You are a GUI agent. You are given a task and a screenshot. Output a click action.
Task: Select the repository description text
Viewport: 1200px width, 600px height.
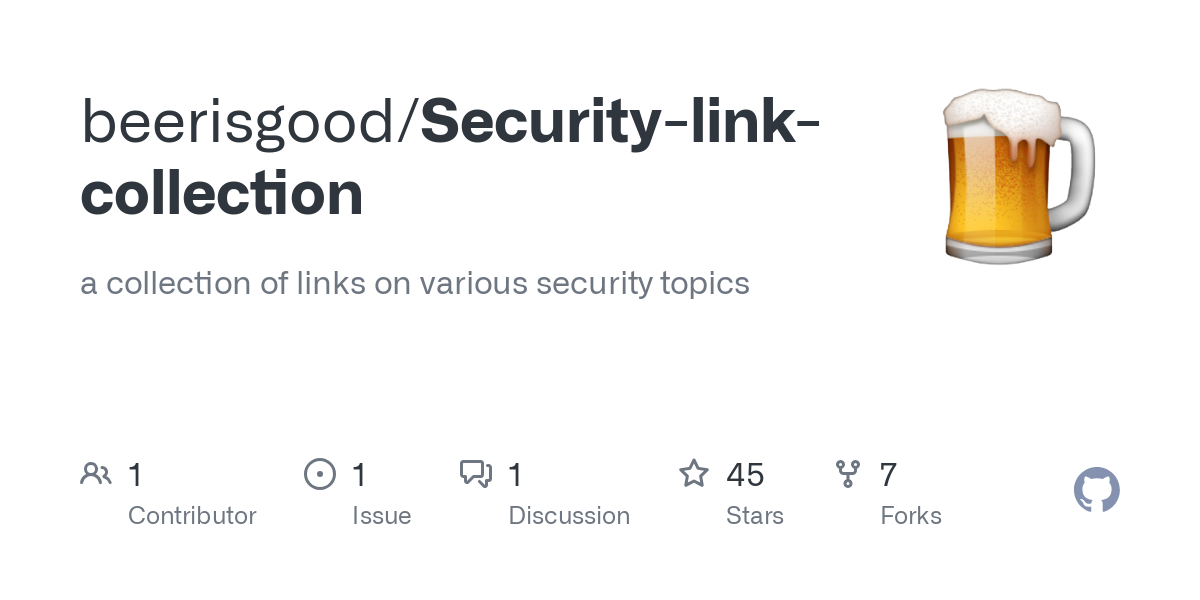click(x=415, y=283)
